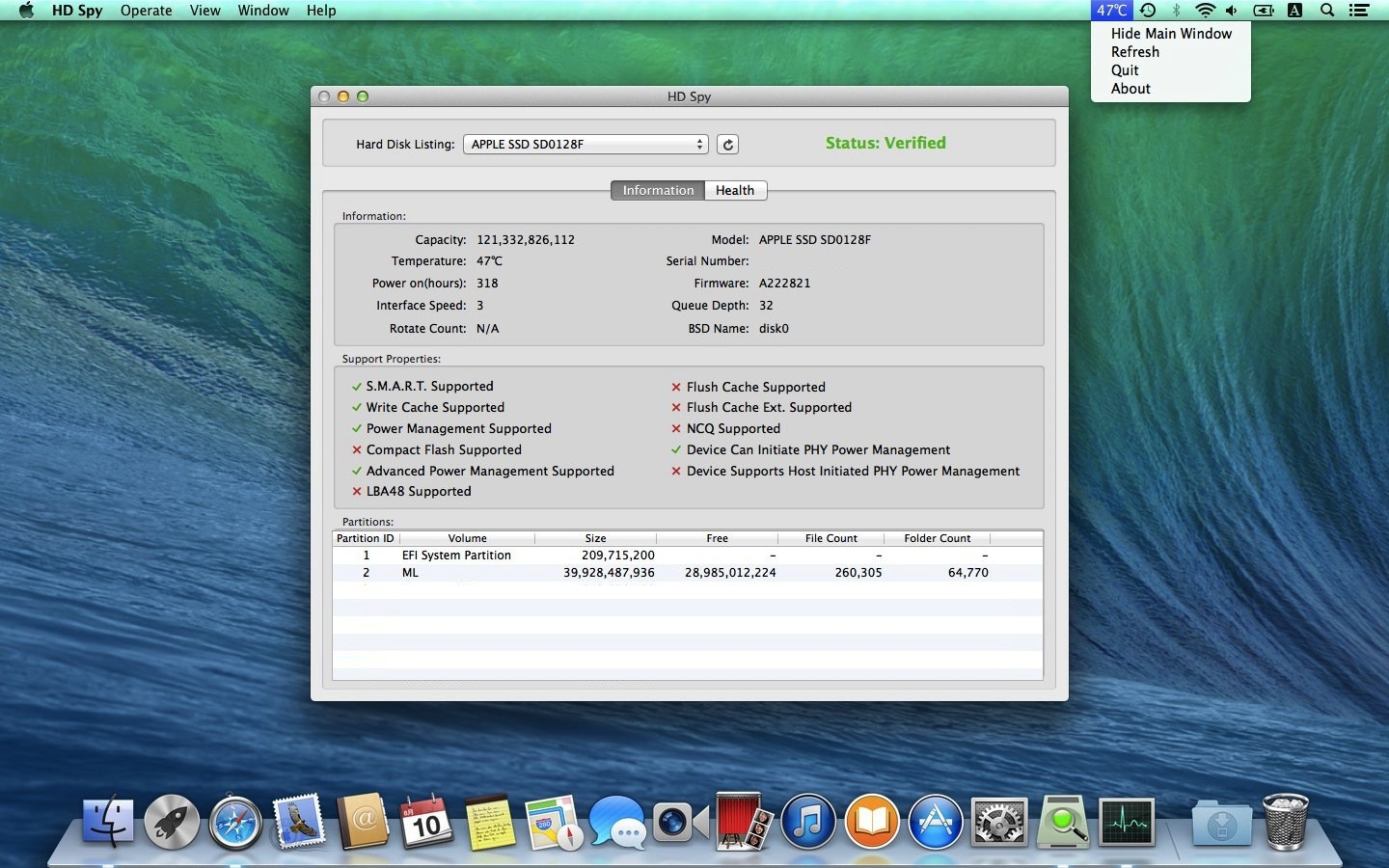Image resolution: width=1389 pixels, height=868 pixels.
Task: Open System Preferences gear in Dock
Action: tap(998, 824)
